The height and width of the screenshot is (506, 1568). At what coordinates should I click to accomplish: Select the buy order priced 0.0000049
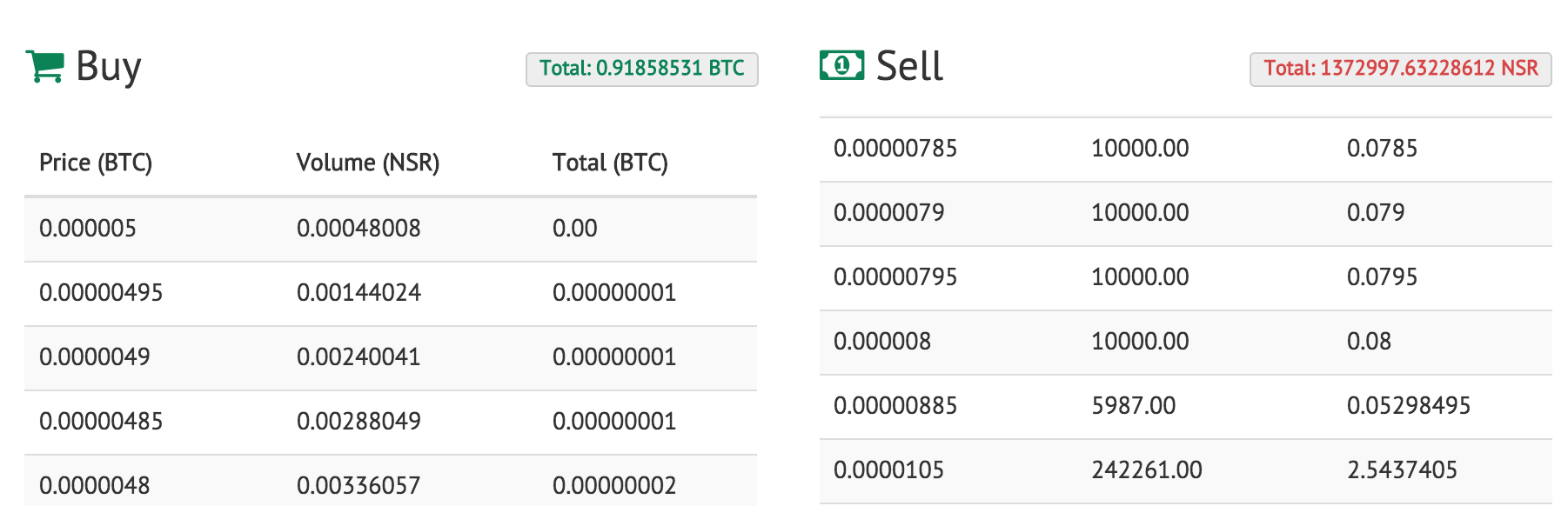point(95,357)
